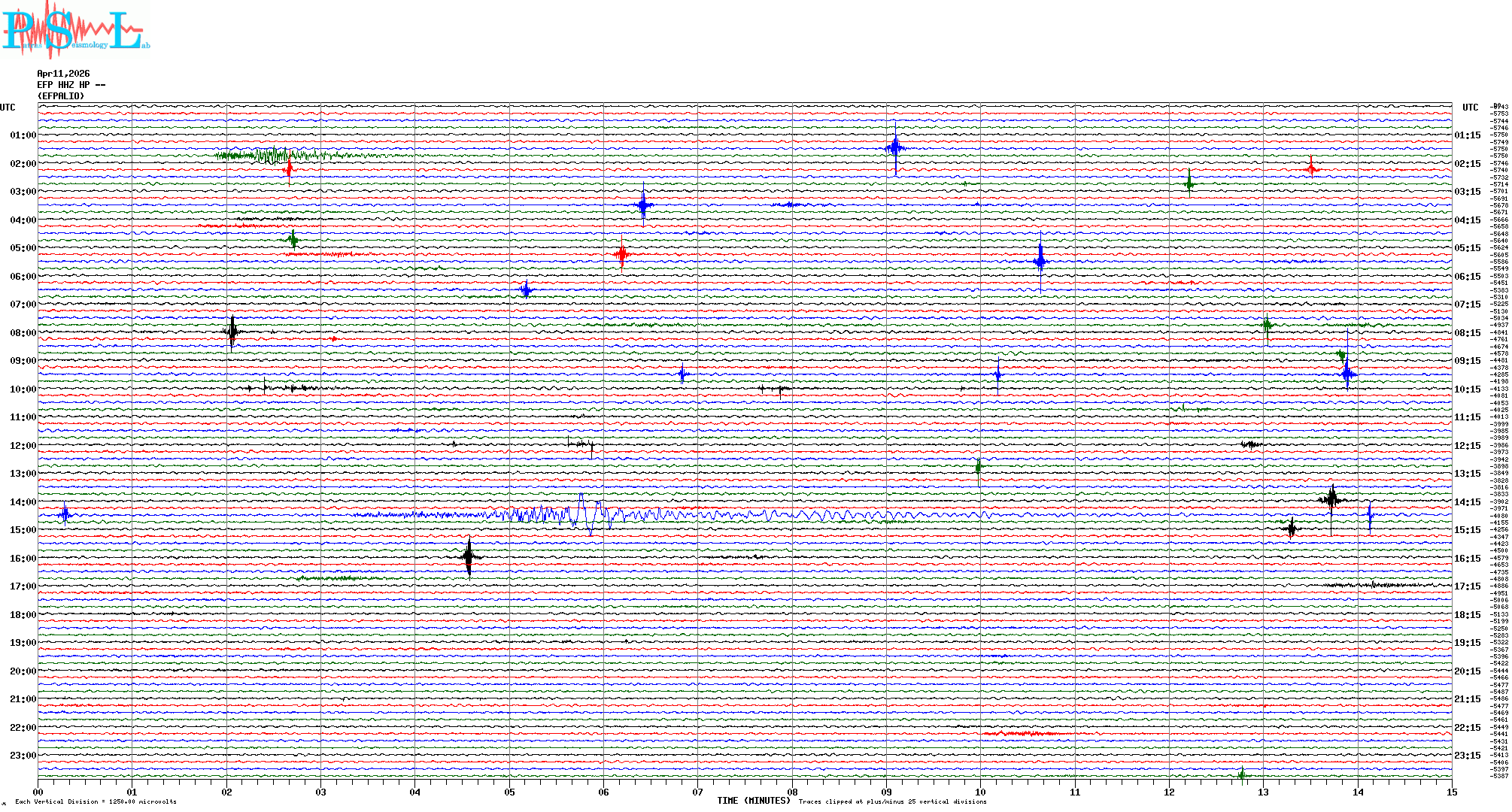Click the blue spike at 01:15 row minute 9
The image size is (1512, 812).
(x=894, y=147)
